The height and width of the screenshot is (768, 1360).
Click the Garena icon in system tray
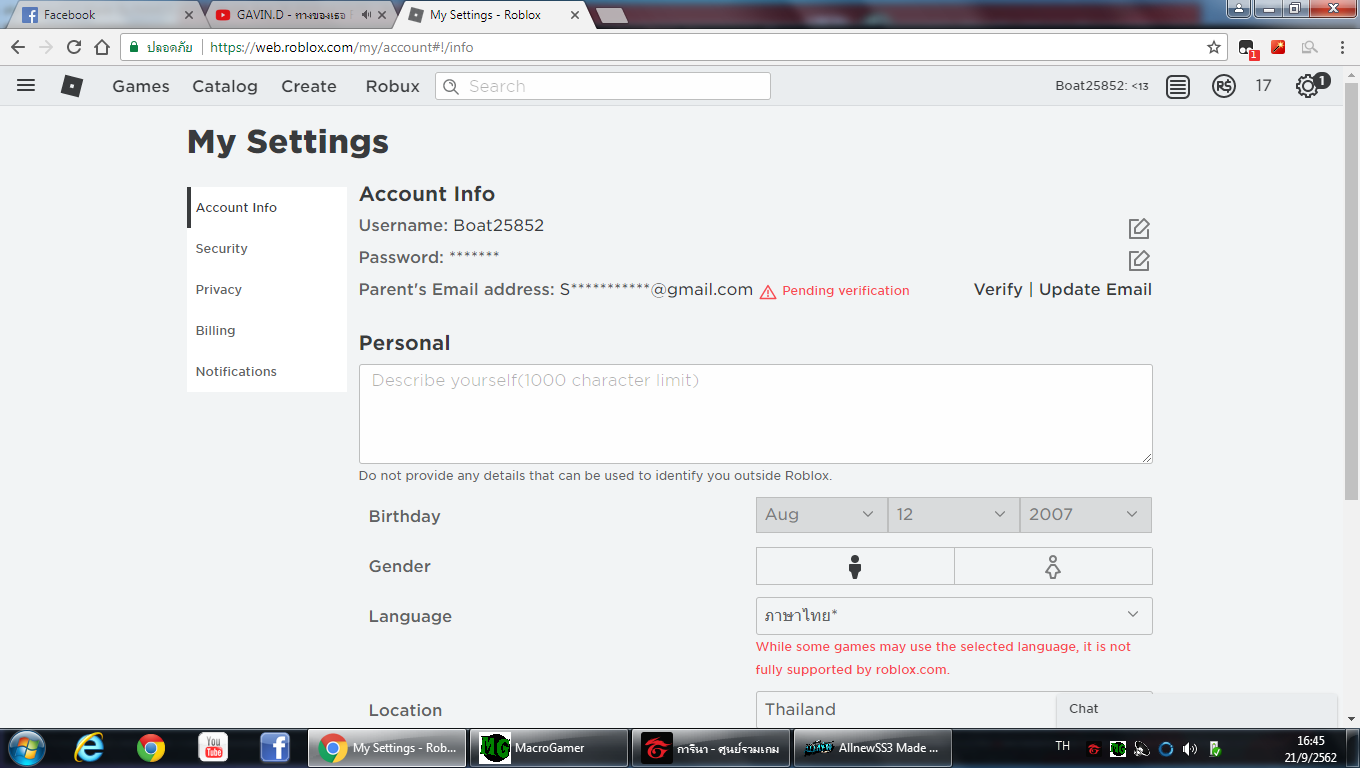[1094, 748]
